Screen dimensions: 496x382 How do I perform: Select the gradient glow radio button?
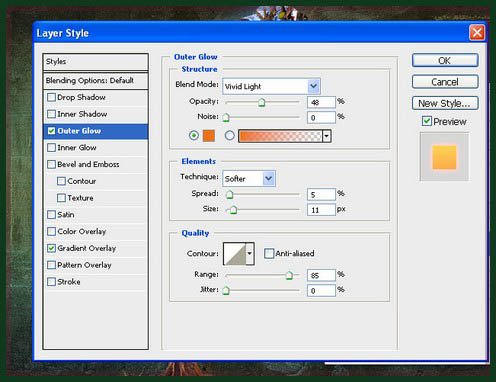[229, 136]
